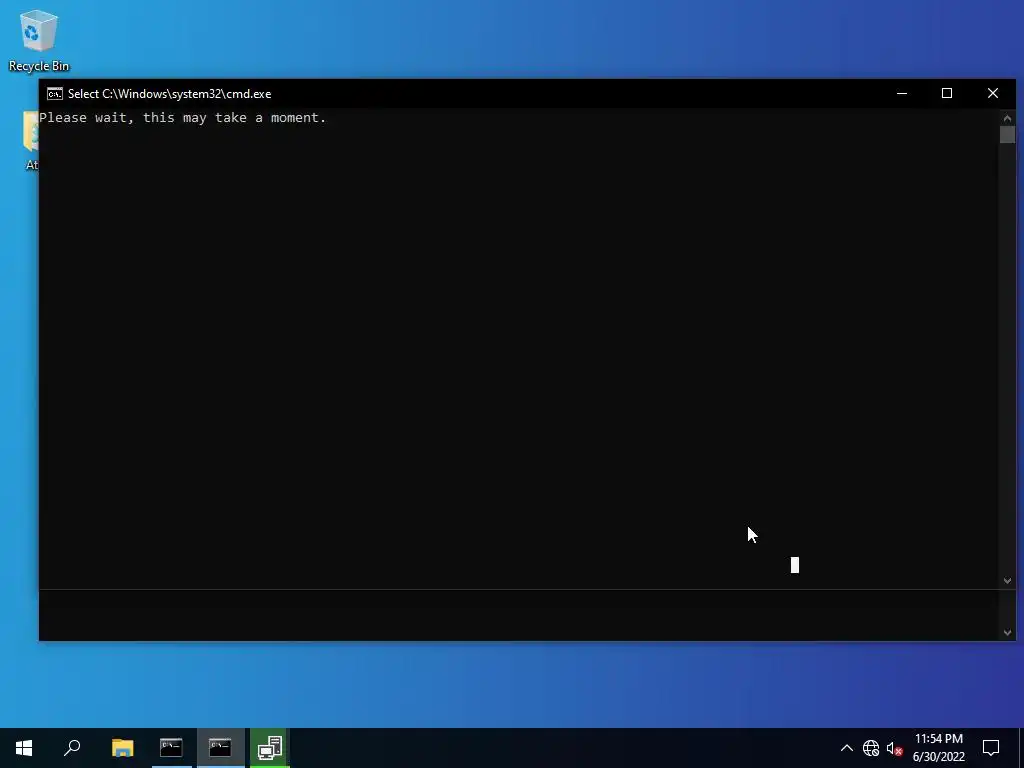Viewport: 1024px width, 768px height.
Task: Open the Windows Start menu
Action: [24, 748]
